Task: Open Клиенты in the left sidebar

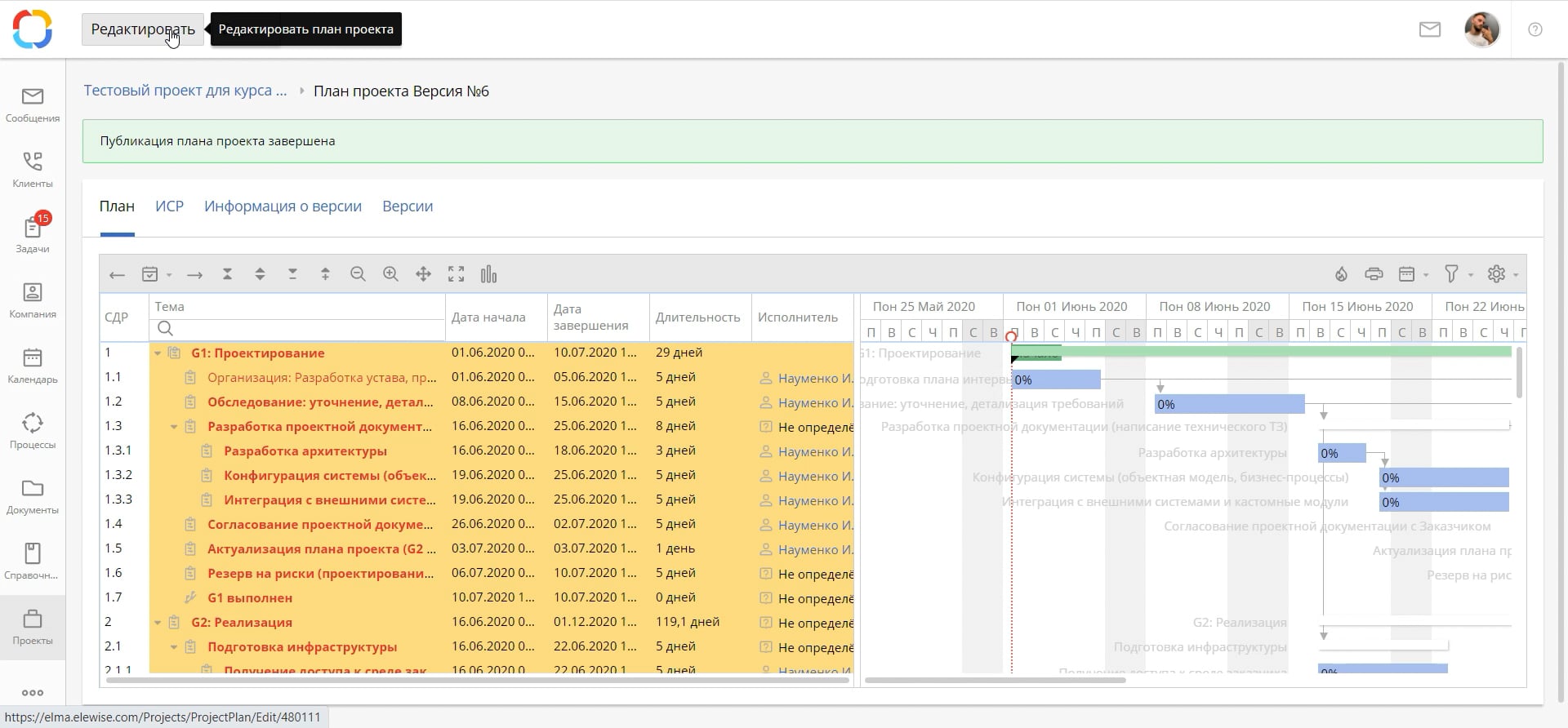Action: tap(33, 170)
